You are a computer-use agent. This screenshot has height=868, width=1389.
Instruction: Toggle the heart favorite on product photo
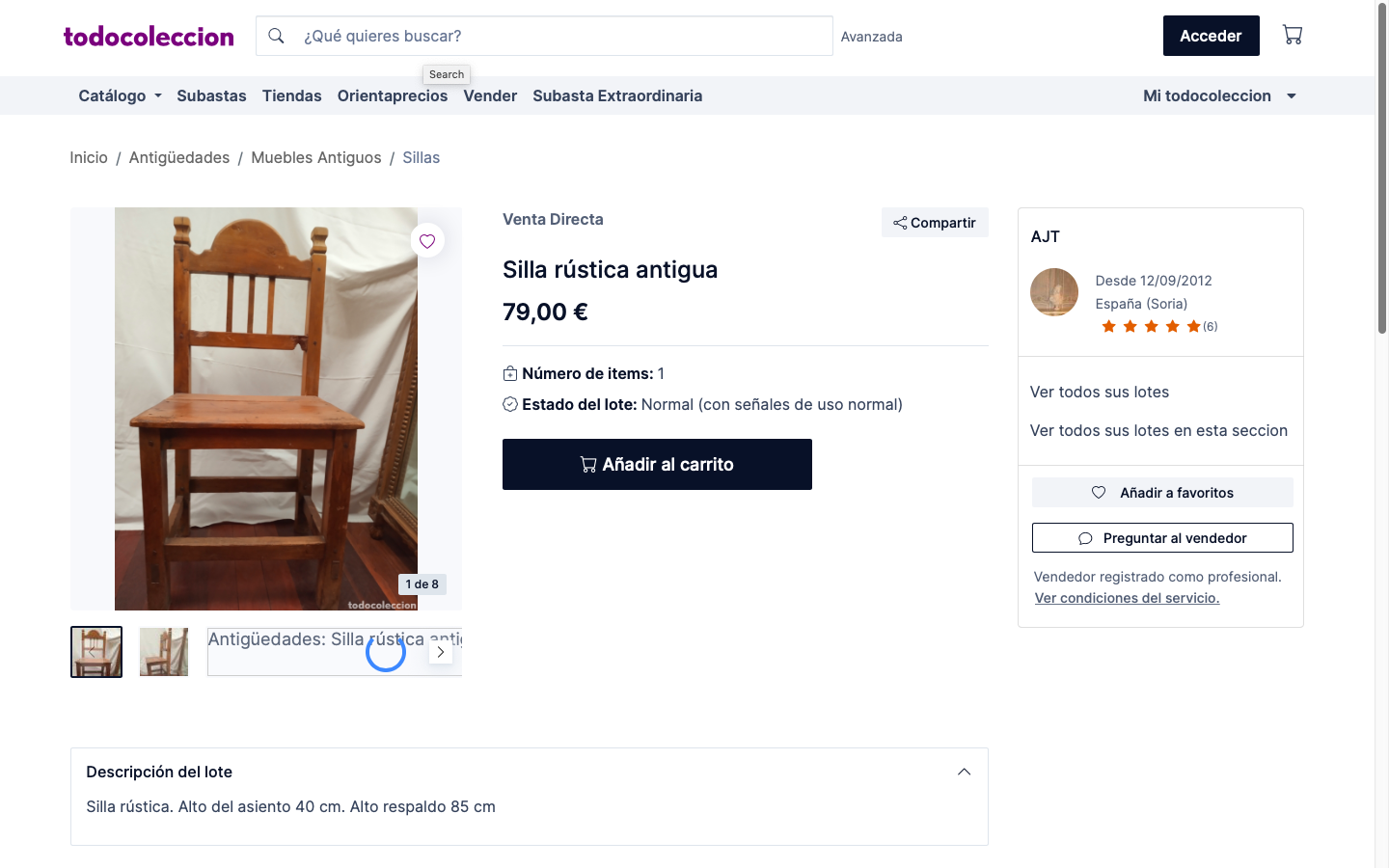(427, 241)
